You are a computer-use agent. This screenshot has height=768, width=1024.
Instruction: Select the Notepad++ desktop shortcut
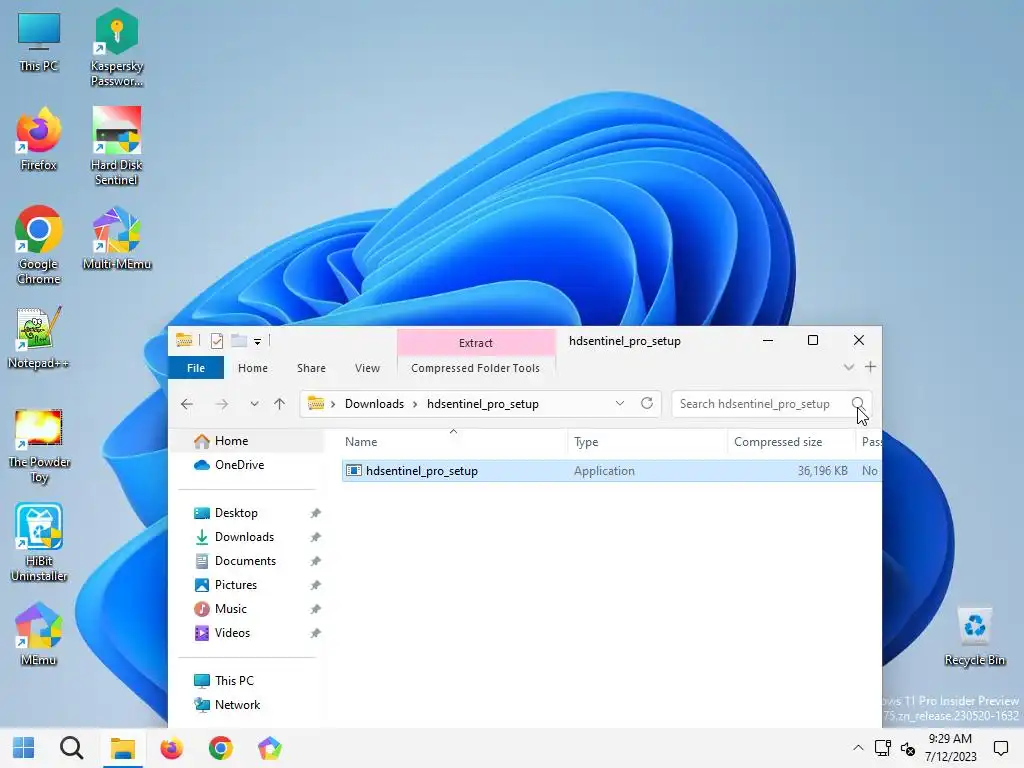coord(39,338)
